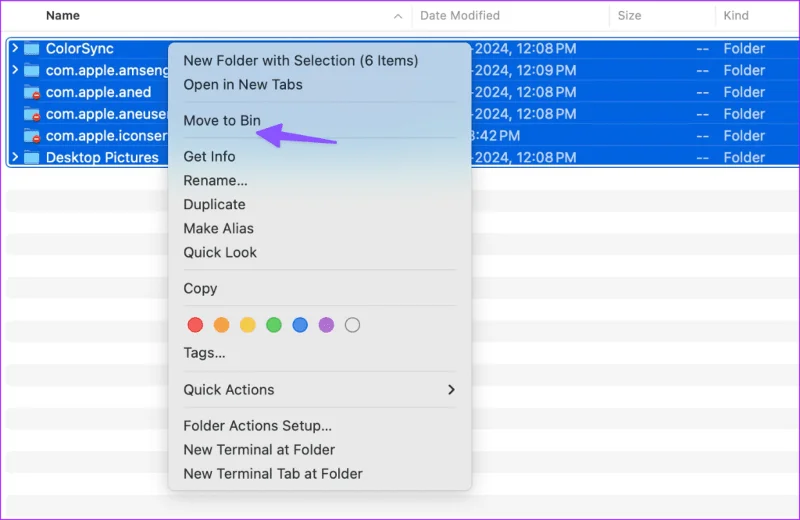800x520 pixels.
Task: Click the com.apple.amseng folder name
Action: [107, 70]
